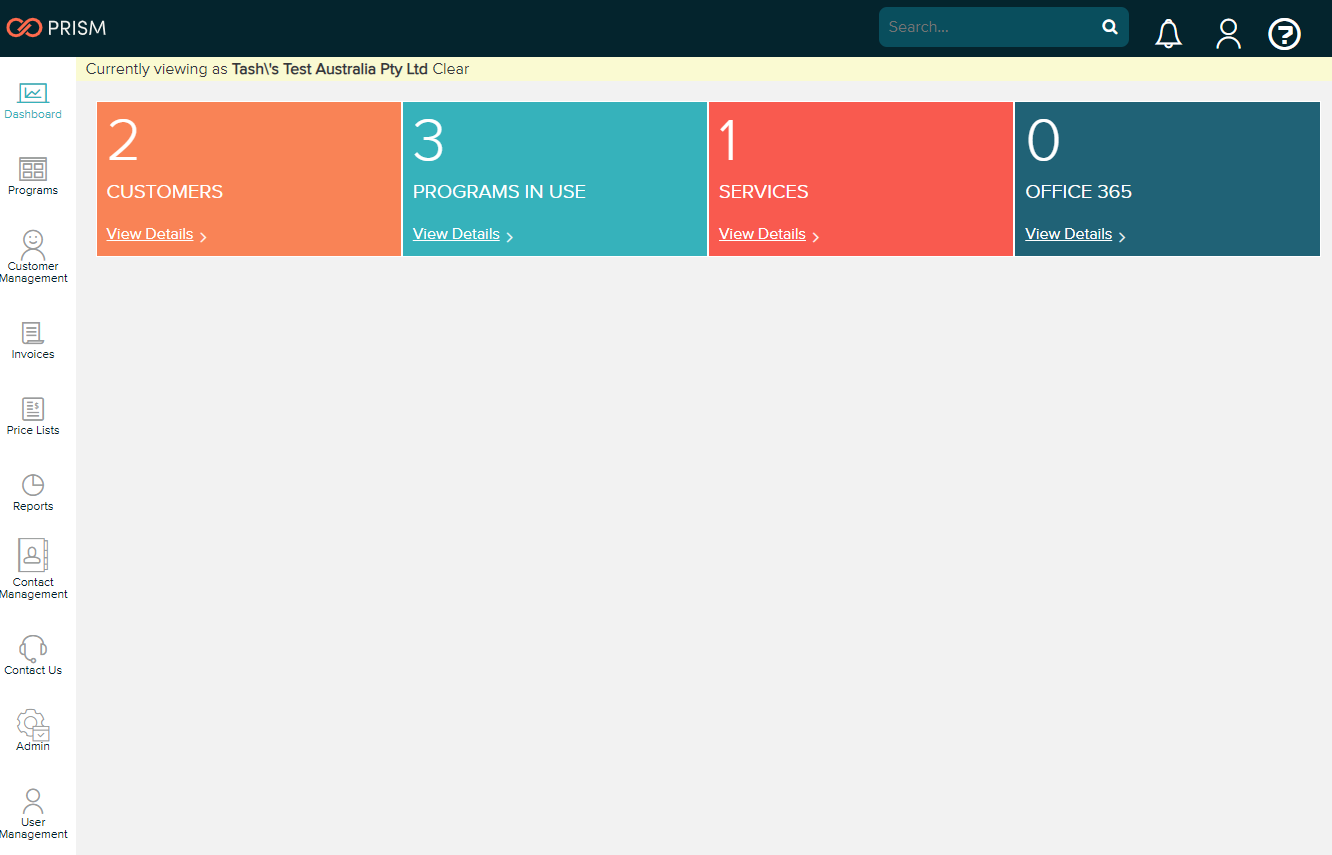The image size is (1332, 855).
Task: Select the Price Lists icon
Action: coord(33,409)
